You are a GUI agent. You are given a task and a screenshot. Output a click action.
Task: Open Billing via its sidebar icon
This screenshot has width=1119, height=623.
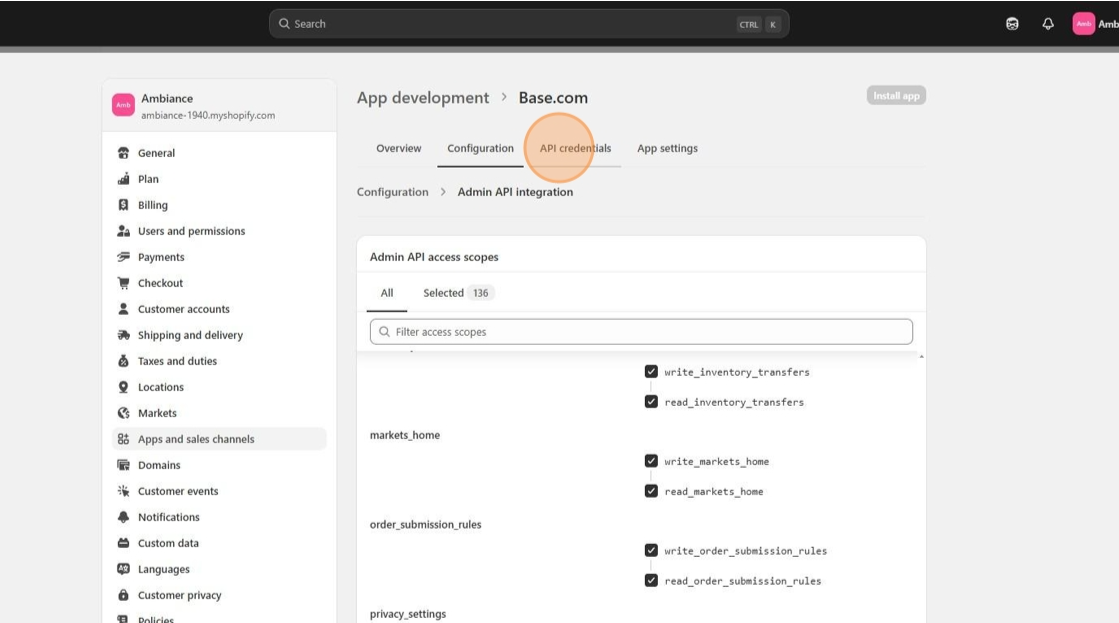point(124,205)
